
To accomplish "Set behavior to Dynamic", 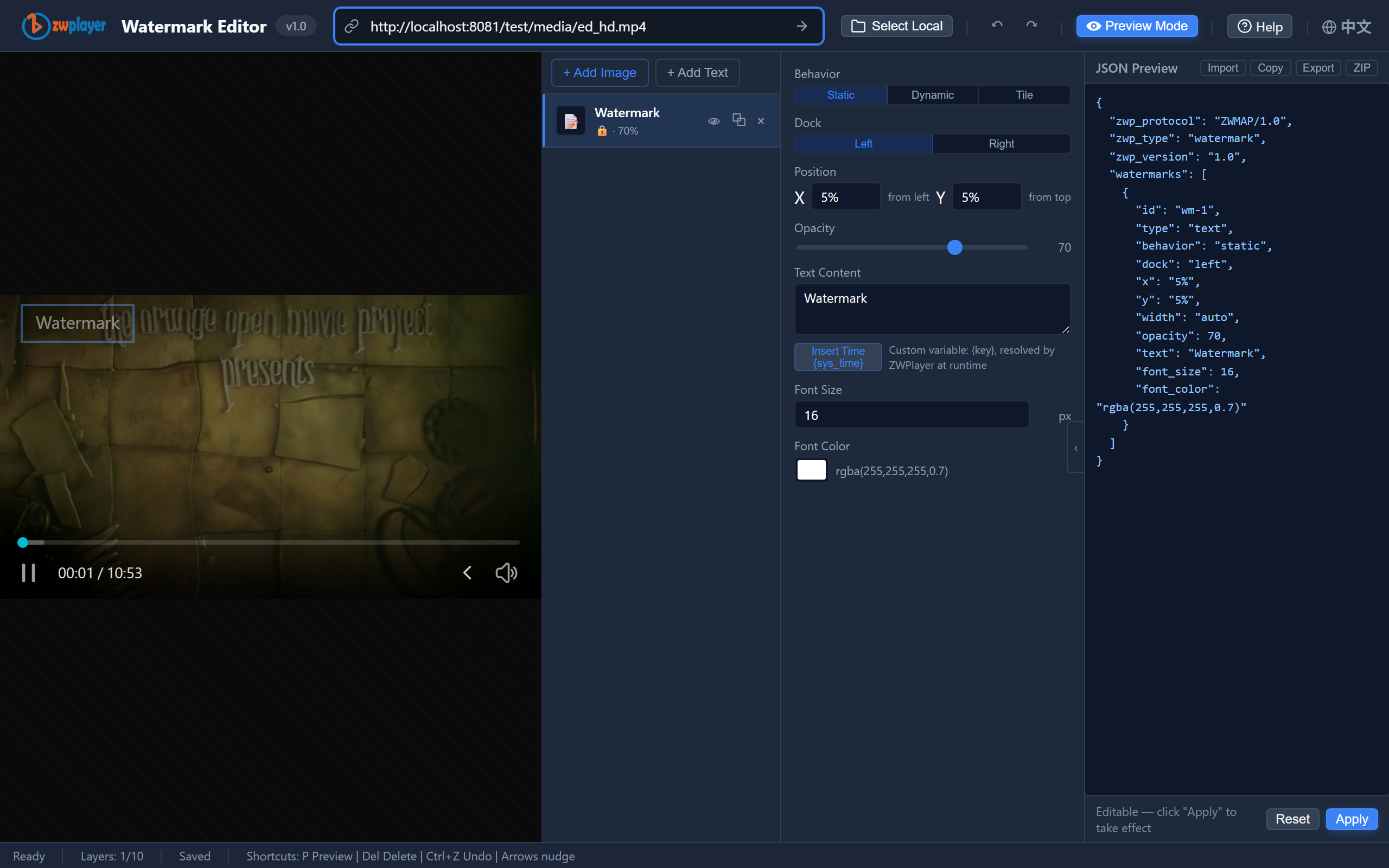I will point(932,95).
